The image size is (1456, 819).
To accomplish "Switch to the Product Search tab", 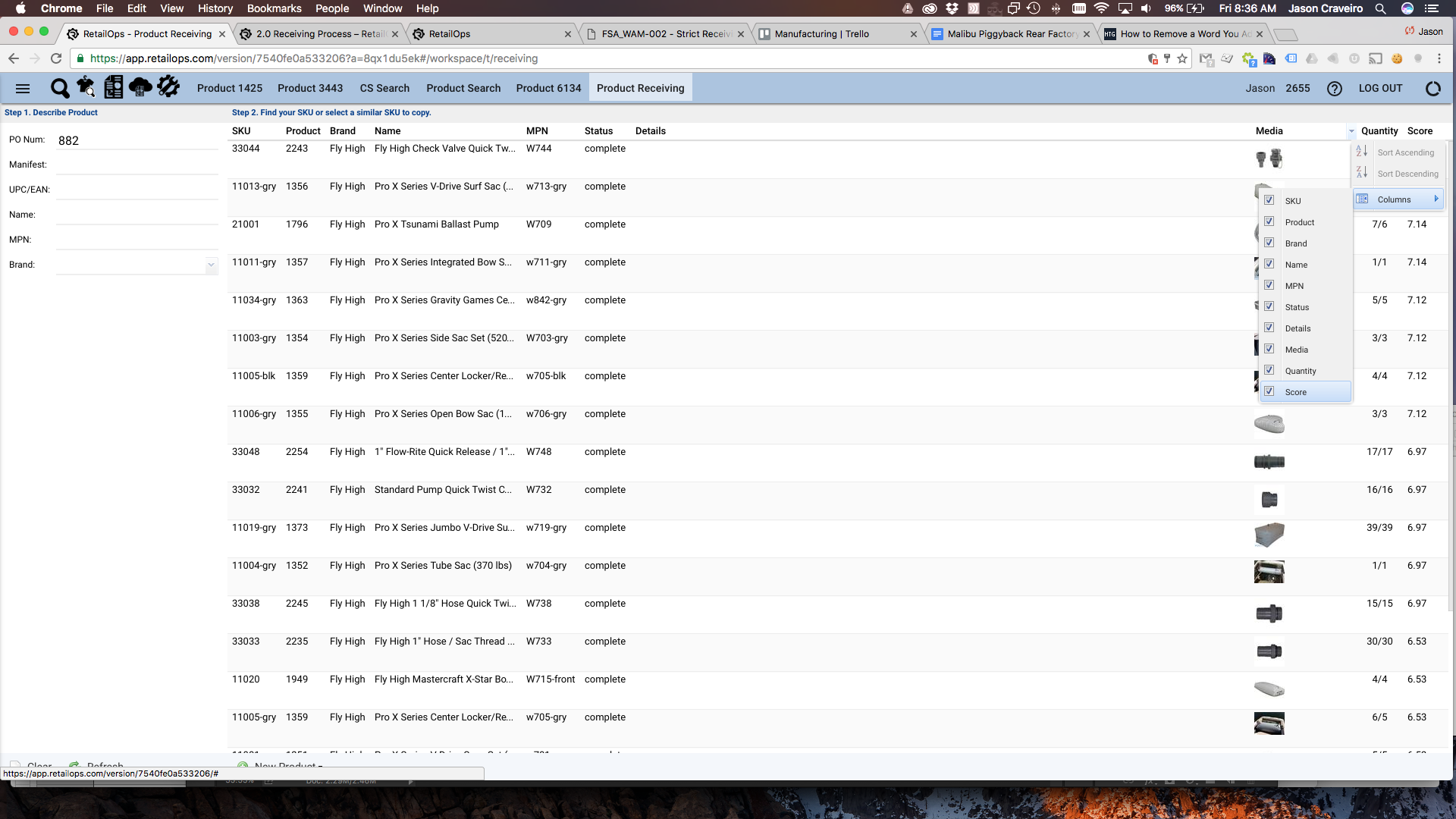I will [463, 89].
